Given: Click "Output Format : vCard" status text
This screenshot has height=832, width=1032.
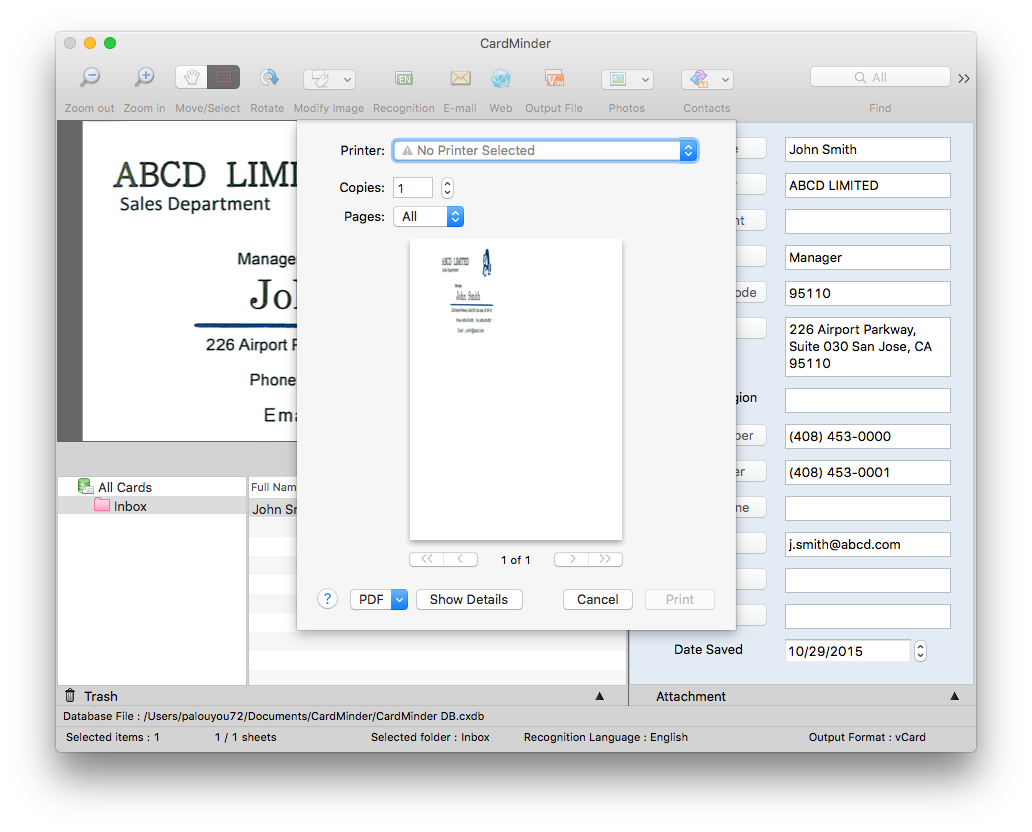Looking at the screenshot, I should pyautogui.click(x=867, y=737).
